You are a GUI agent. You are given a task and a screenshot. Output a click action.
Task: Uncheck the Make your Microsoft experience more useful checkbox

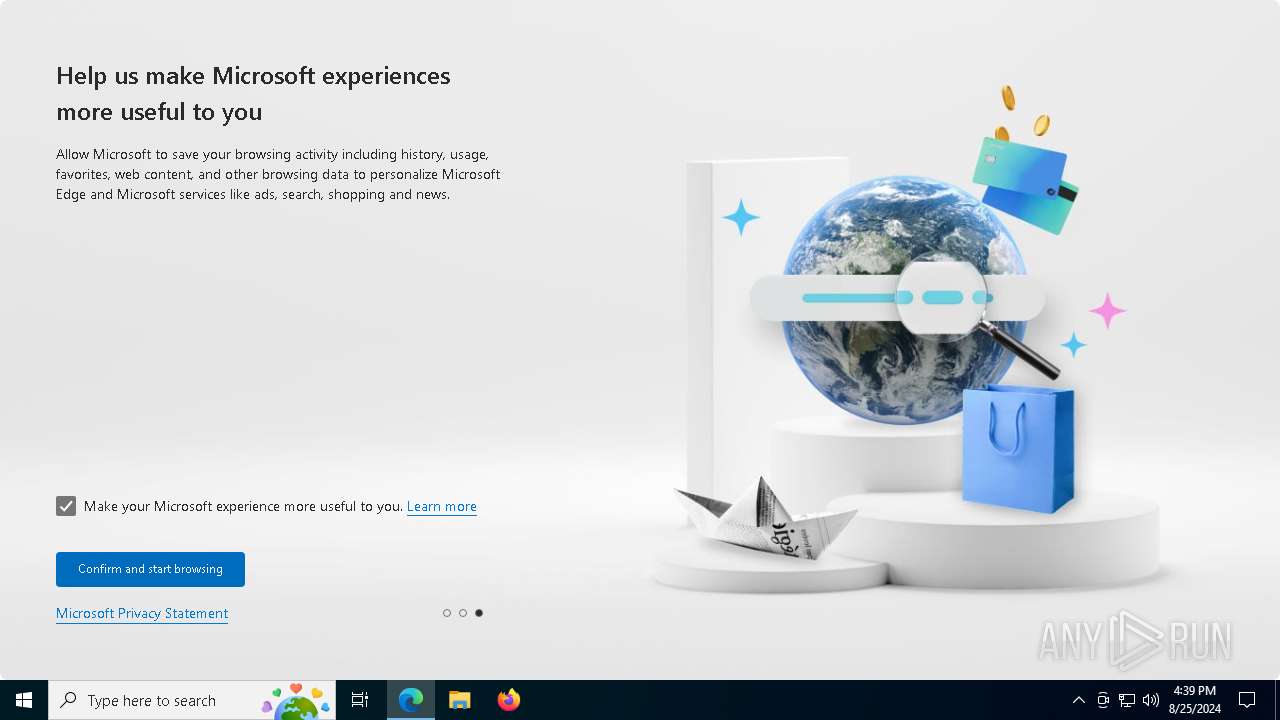pos(66,506)
